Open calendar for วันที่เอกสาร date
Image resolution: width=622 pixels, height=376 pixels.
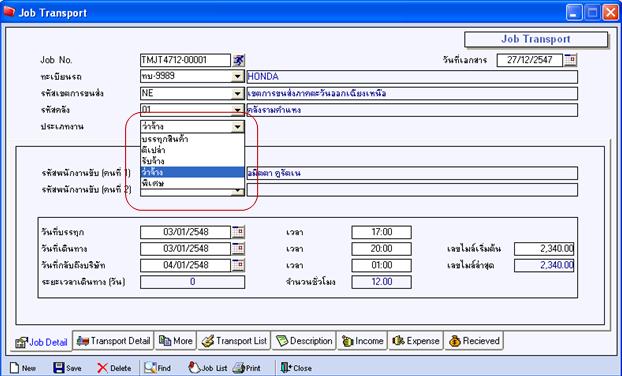[x=570, y=60]
